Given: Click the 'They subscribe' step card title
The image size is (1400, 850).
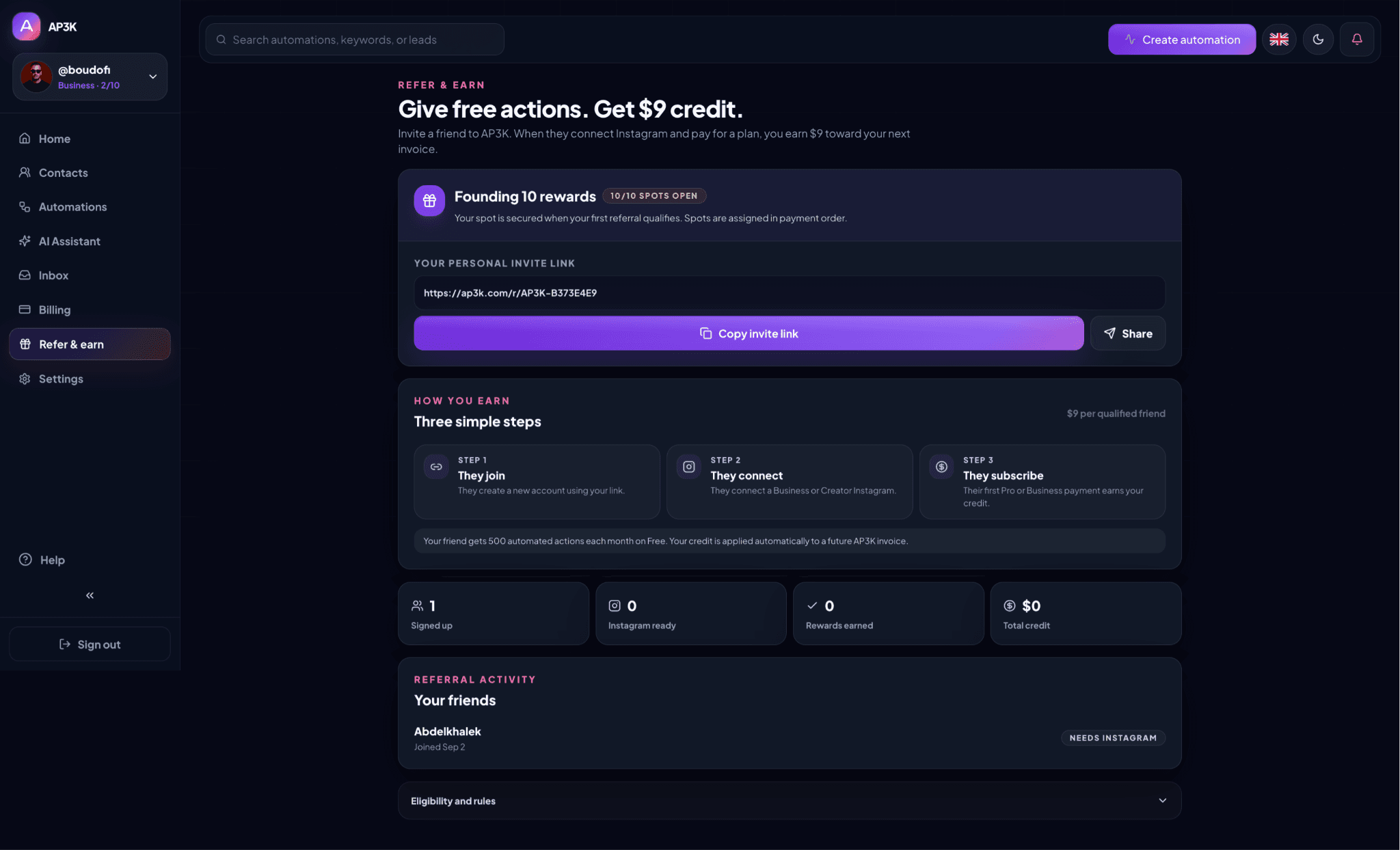Looking at the screenshot, I should point(1003,476).
